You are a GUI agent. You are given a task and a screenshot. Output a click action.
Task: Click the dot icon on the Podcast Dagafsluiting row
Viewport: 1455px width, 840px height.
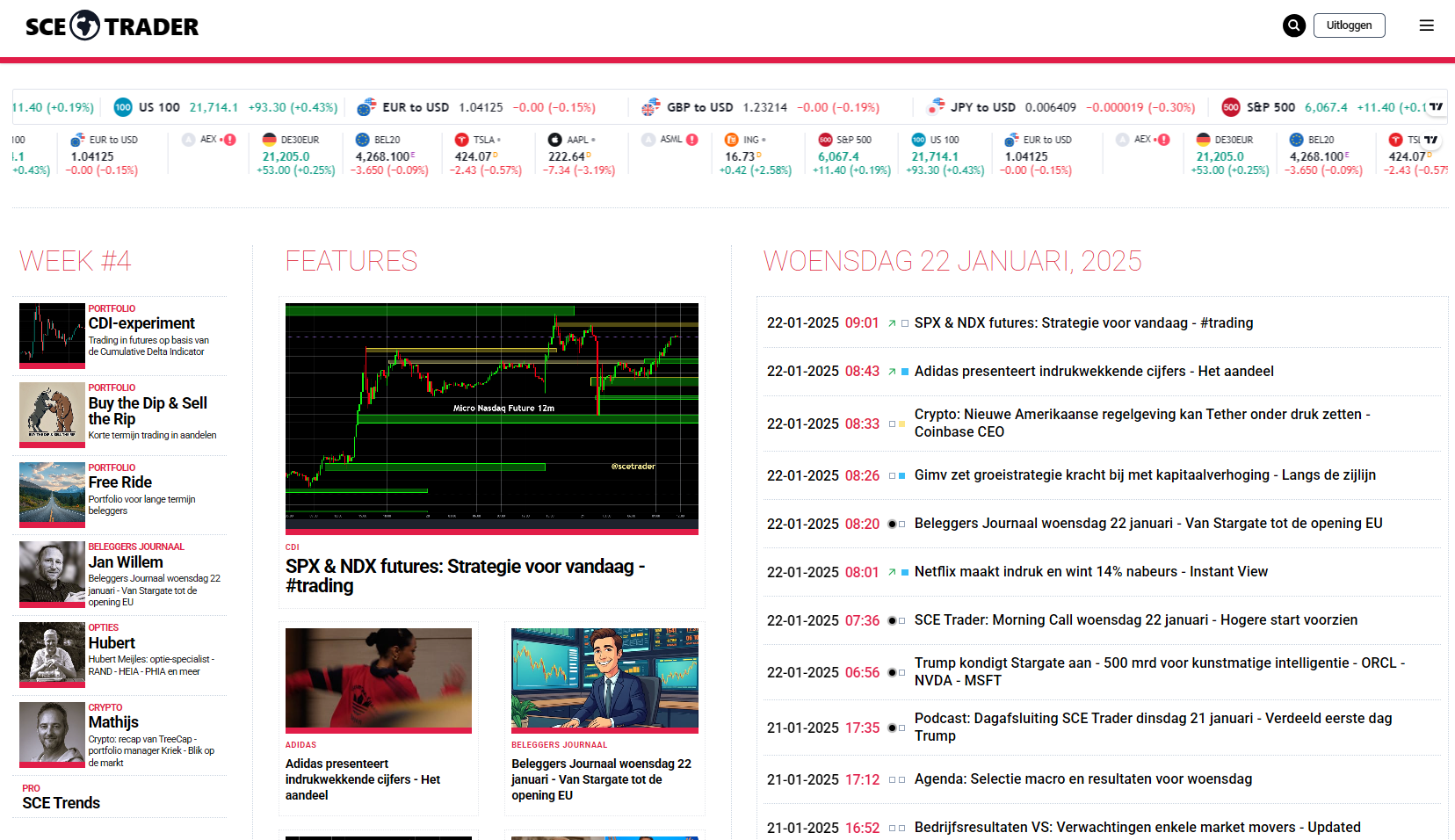coord(892,728)
